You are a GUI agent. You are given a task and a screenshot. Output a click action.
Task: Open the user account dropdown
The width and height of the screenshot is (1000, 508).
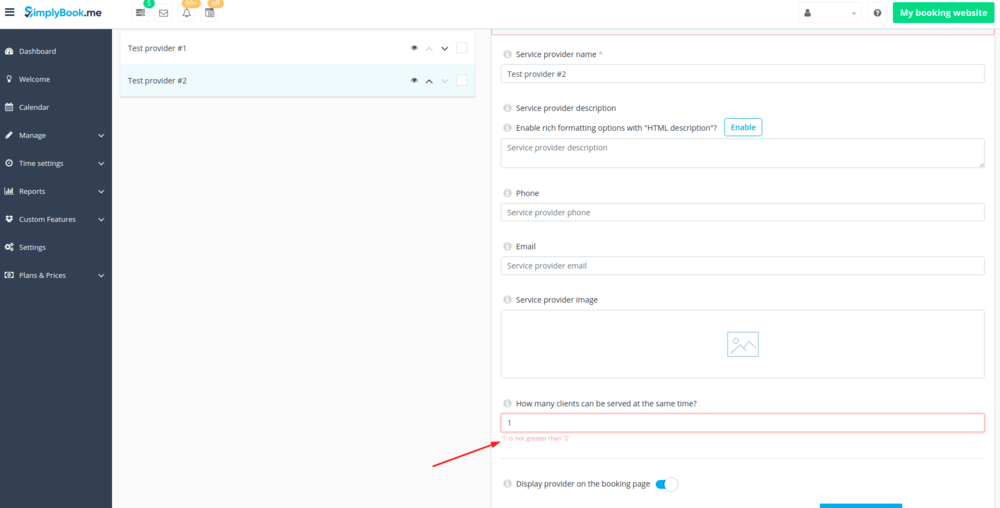click(x=829, y=13)
